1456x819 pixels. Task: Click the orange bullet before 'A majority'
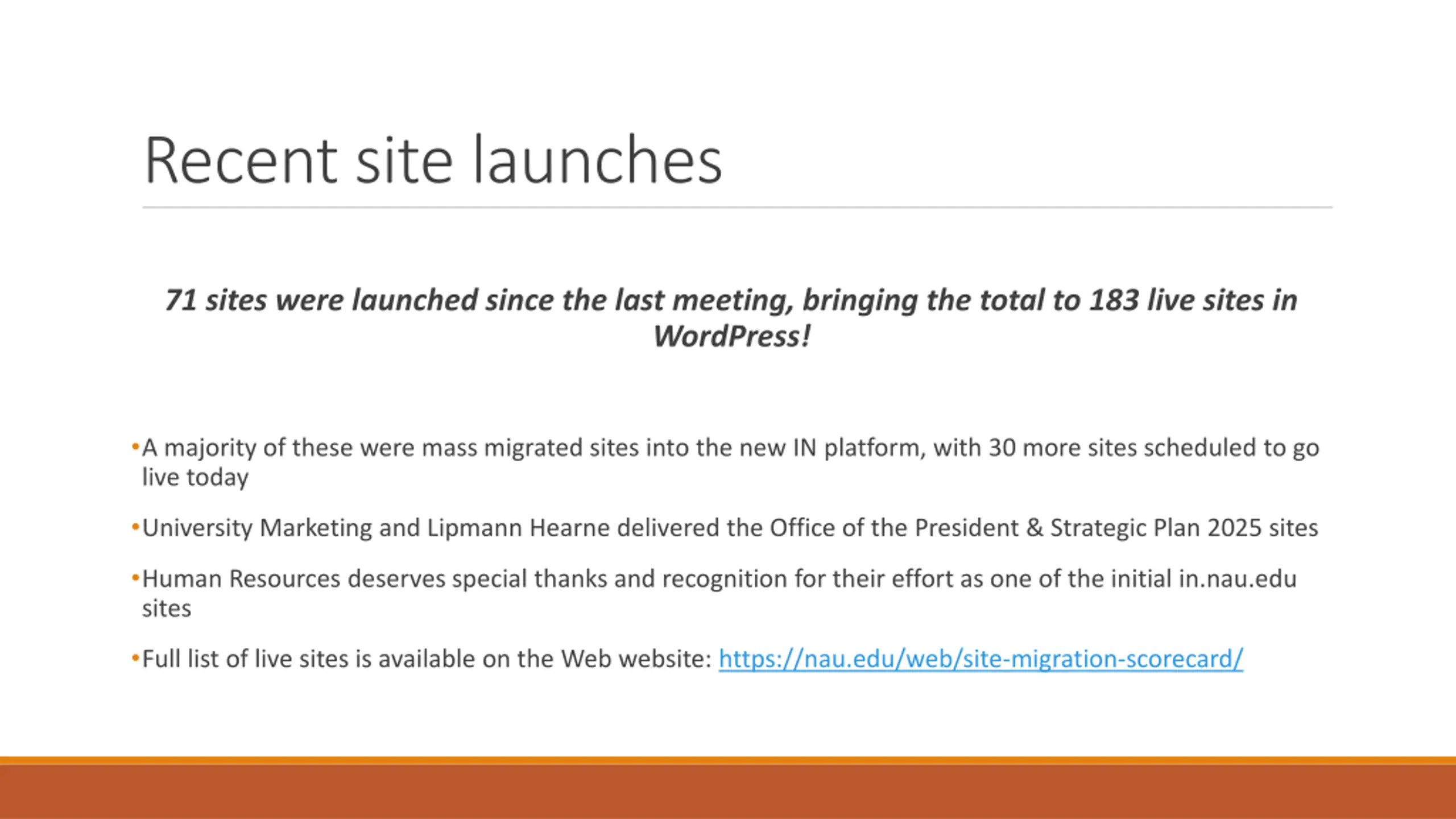(x=135, y=447)
